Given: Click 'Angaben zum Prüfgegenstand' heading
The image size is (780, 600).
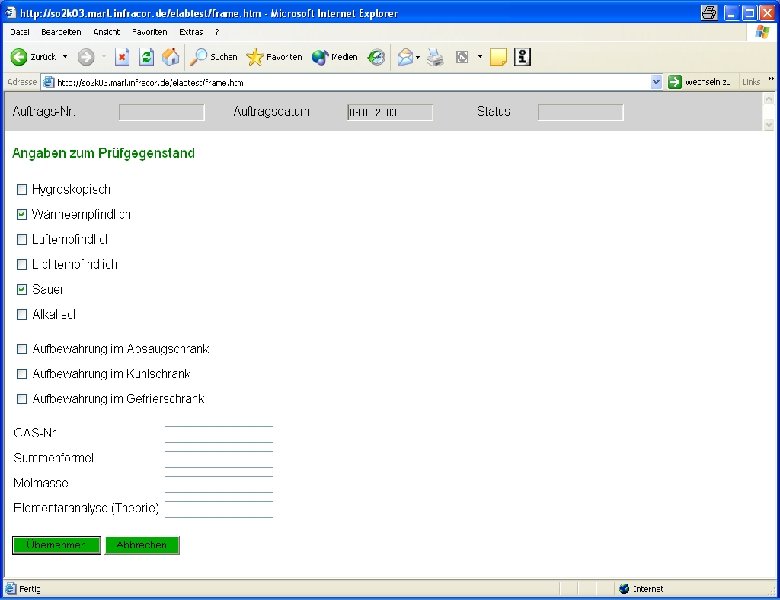Looking at the screenshot, I should 103,153.
